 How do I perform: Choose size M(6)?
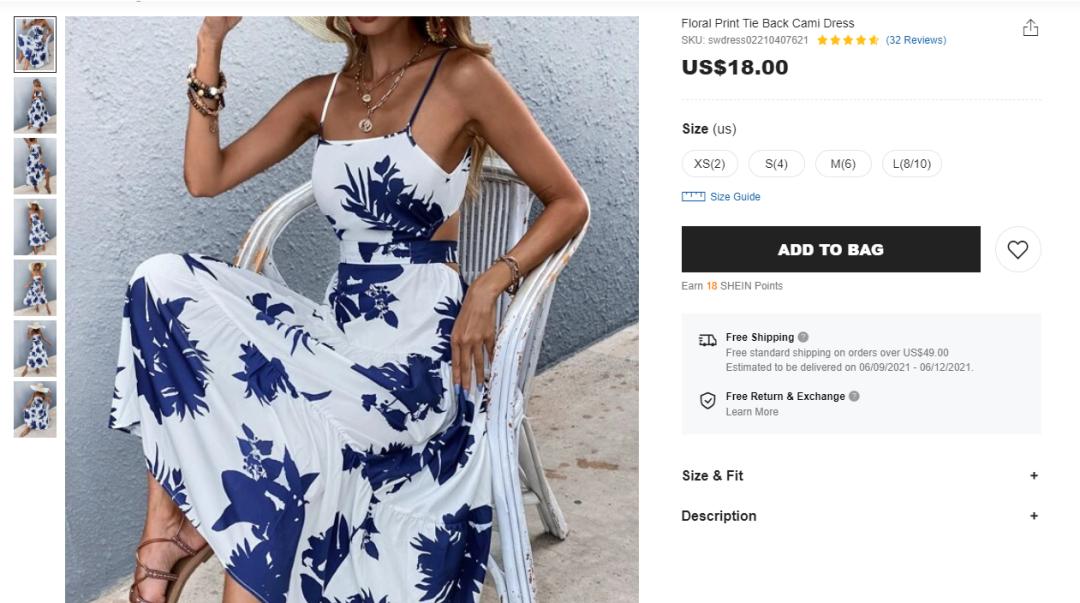click(843, 164)
